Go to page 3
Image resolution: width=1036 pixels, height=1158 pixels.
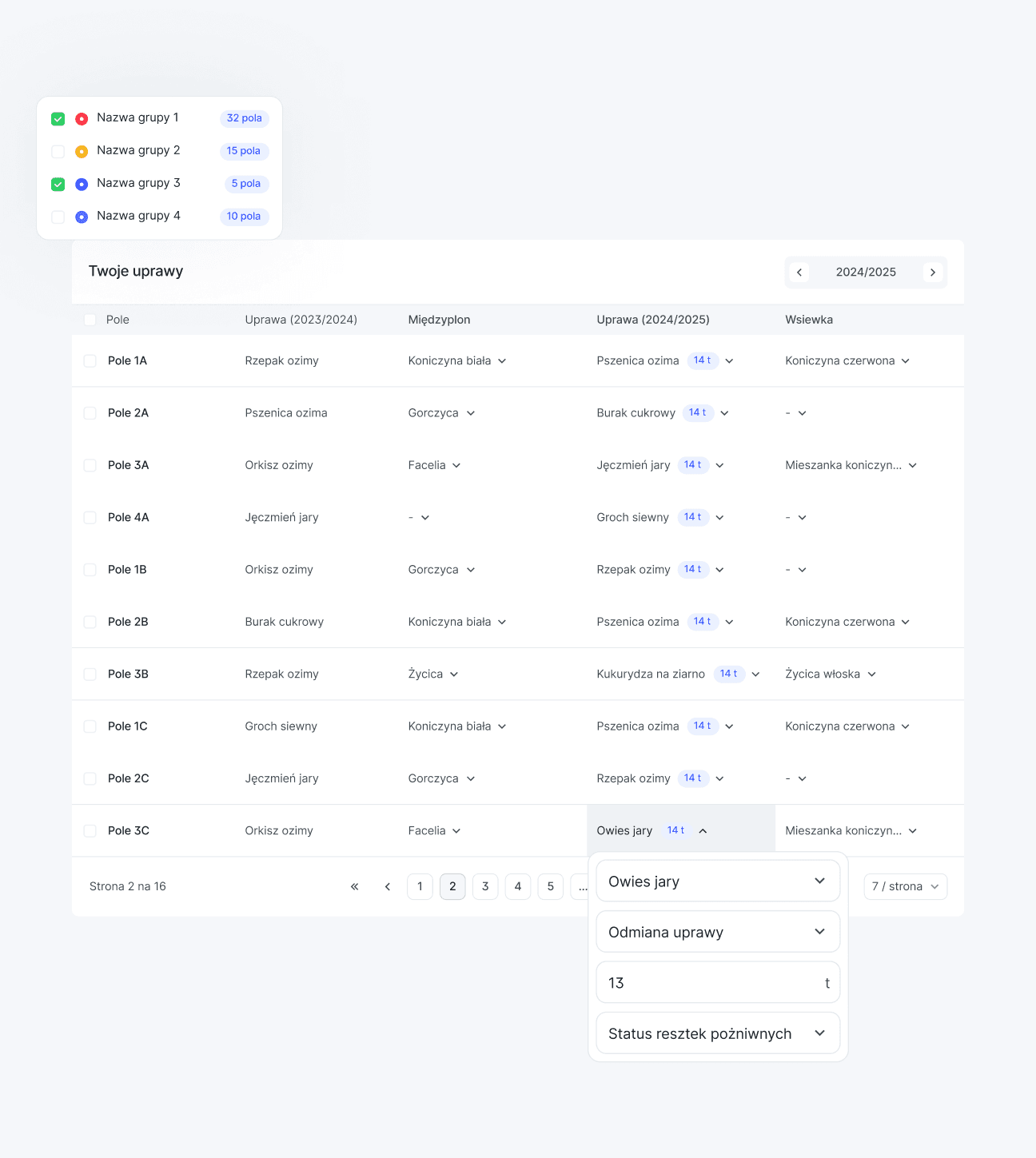tap(485, 886)
